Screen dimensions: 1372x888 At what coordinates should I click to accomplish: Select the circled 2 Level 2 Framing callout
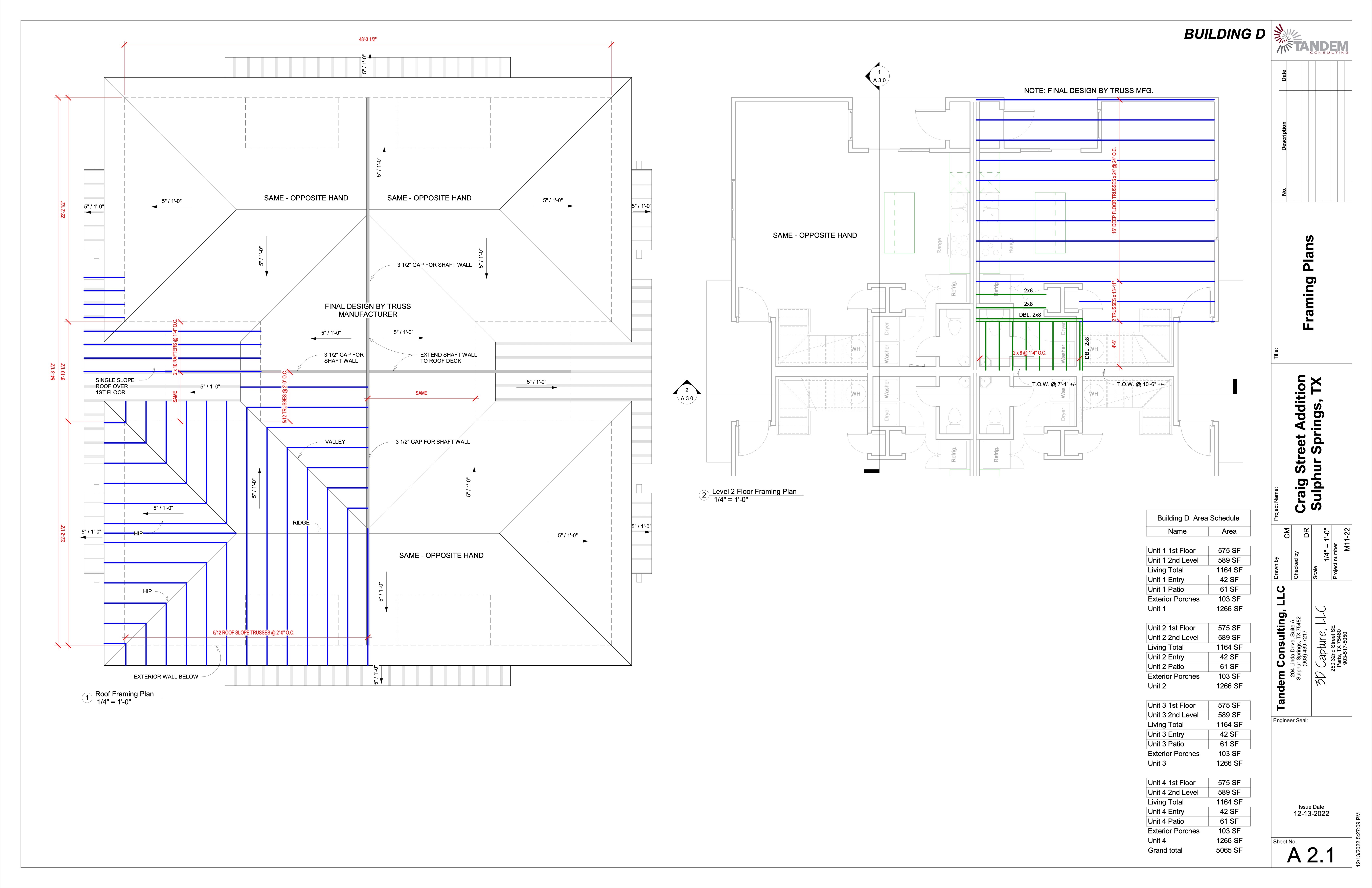tap(704, 494)
